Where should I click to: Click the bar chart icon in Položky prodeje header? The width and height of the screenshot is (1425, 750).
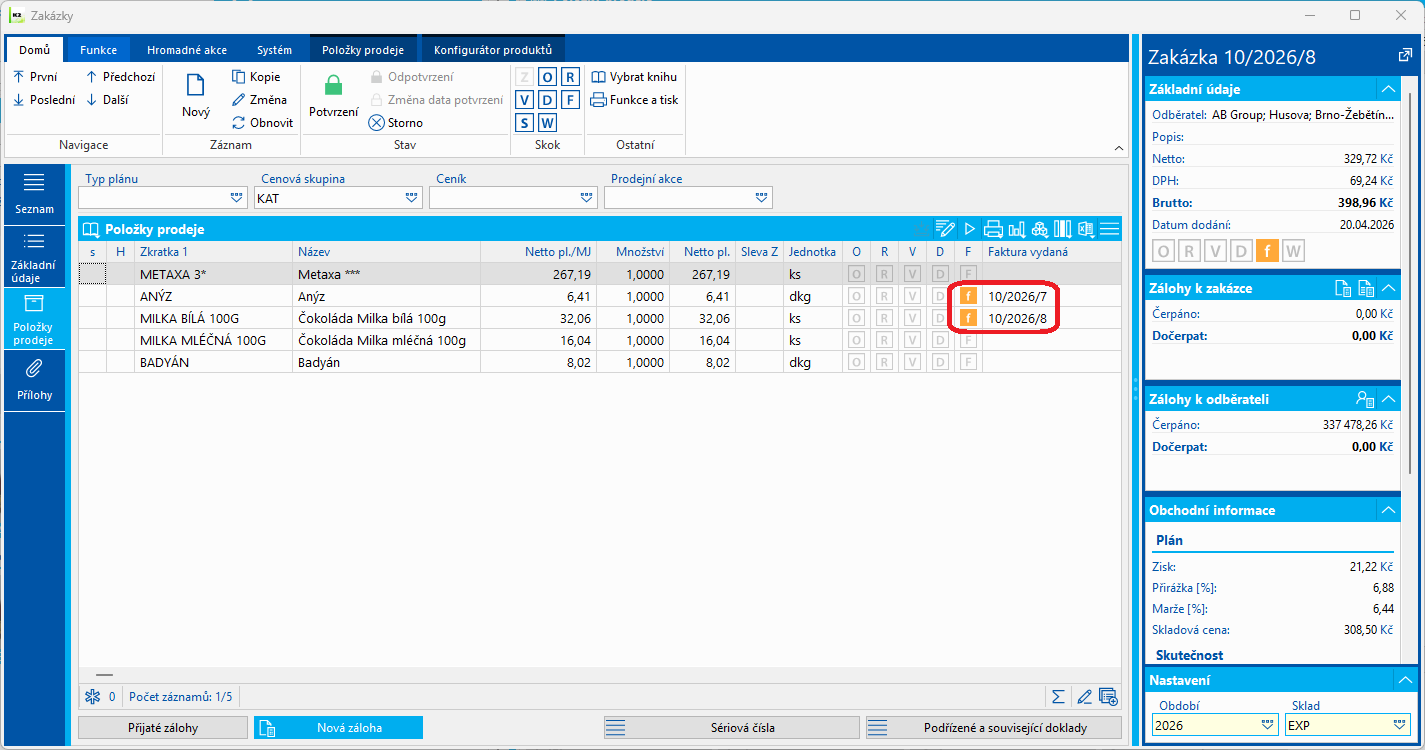(x=1016, y=229)
